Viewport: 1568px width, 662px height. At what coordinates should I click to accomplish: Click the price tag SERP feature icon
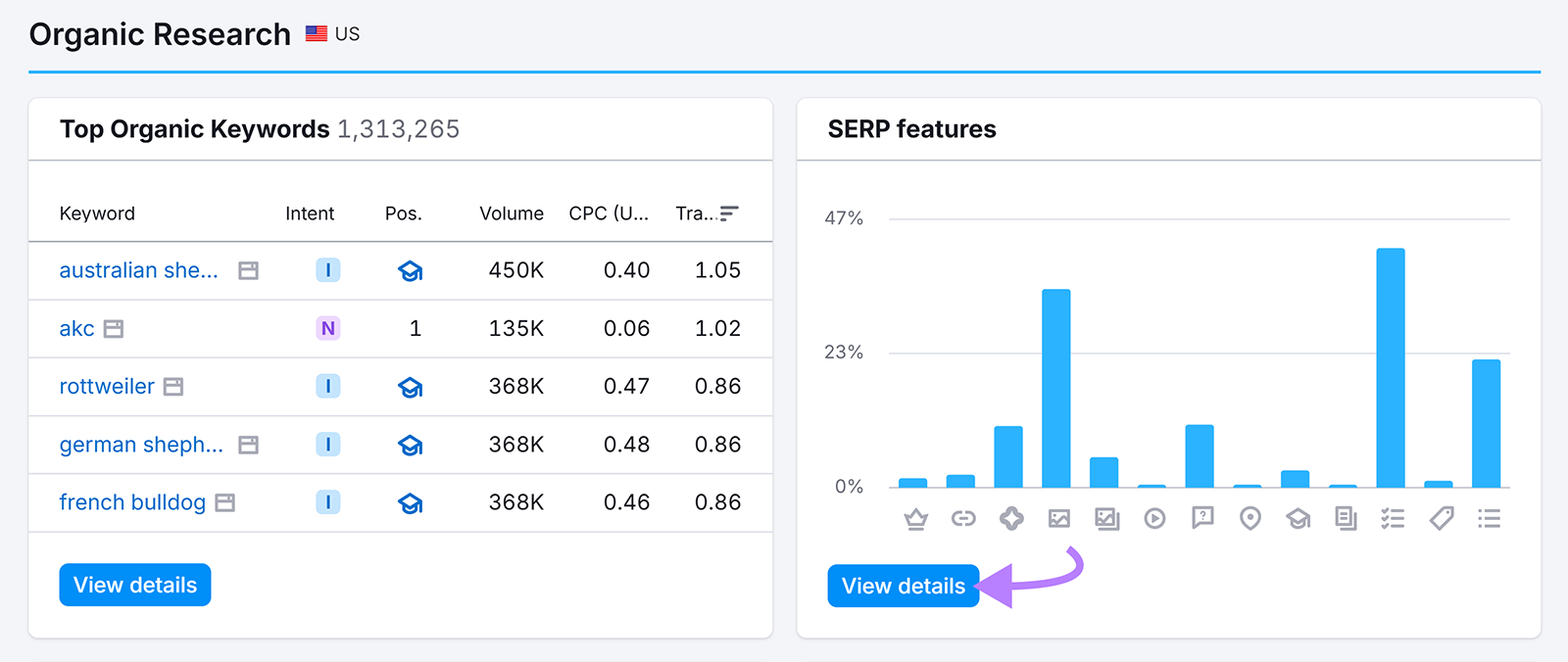click(x=1441, y=519)
